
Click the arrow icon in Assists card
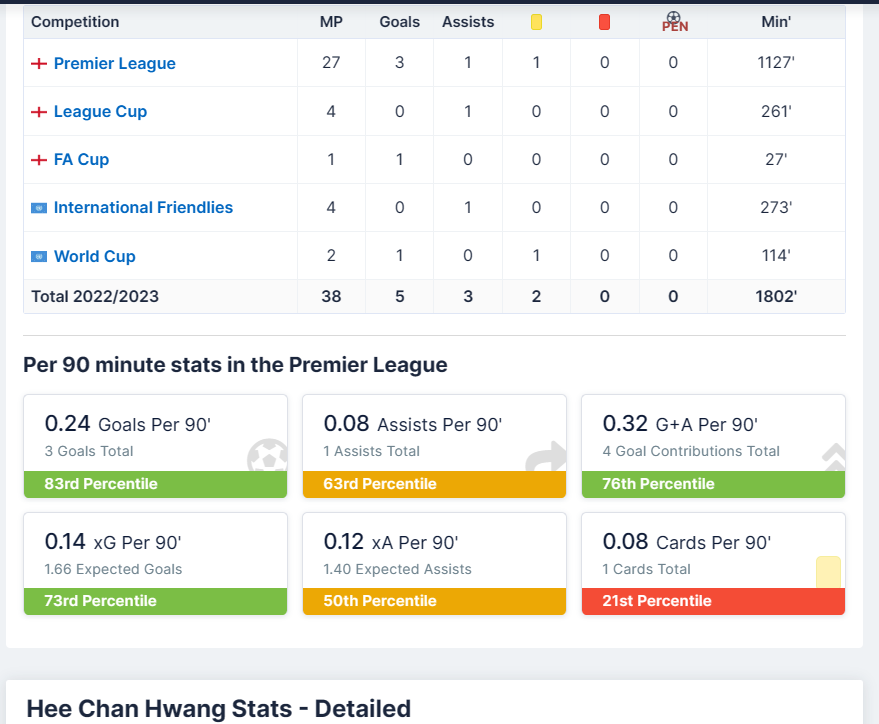(x=545, y=457)
